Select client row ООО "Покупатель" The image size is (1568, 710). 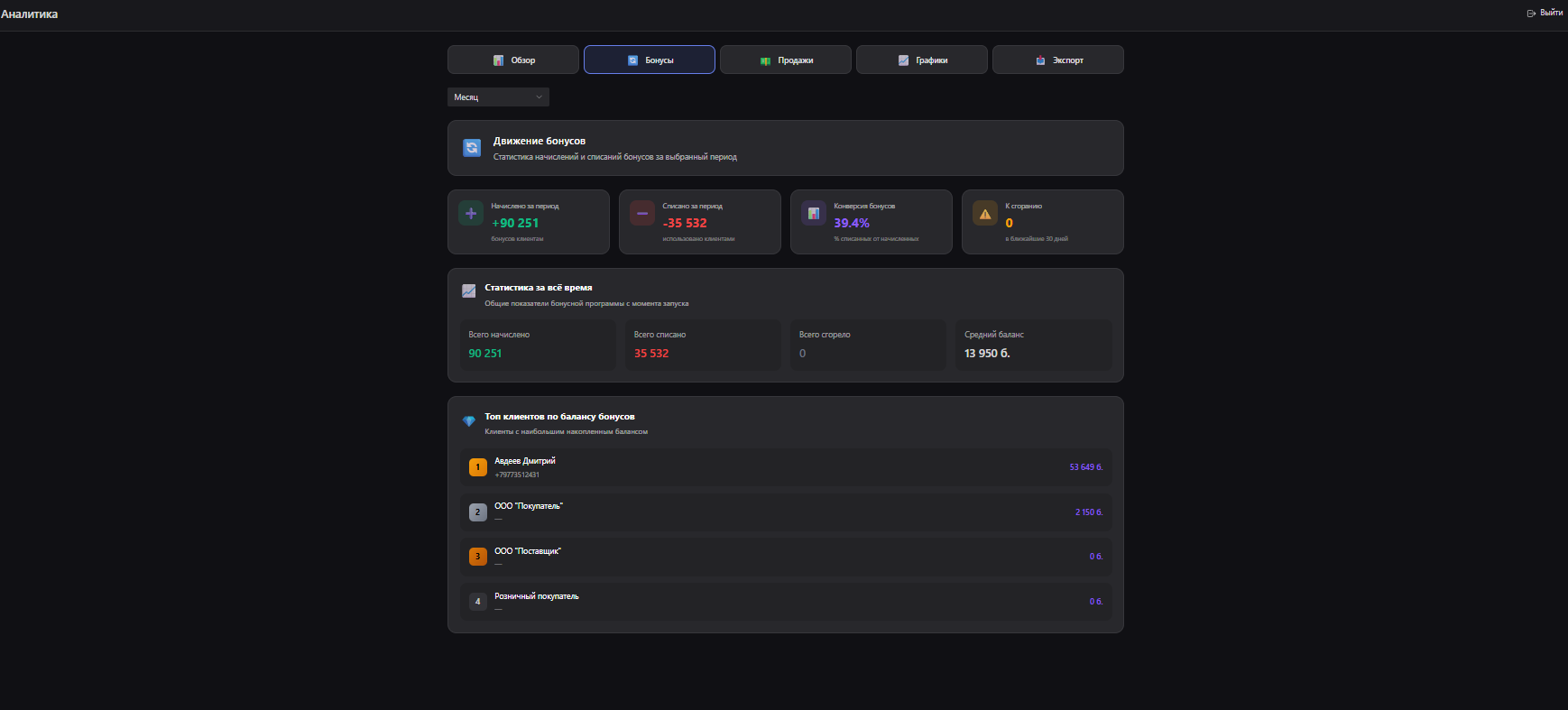pyautogui.click(x=786, y=512)
